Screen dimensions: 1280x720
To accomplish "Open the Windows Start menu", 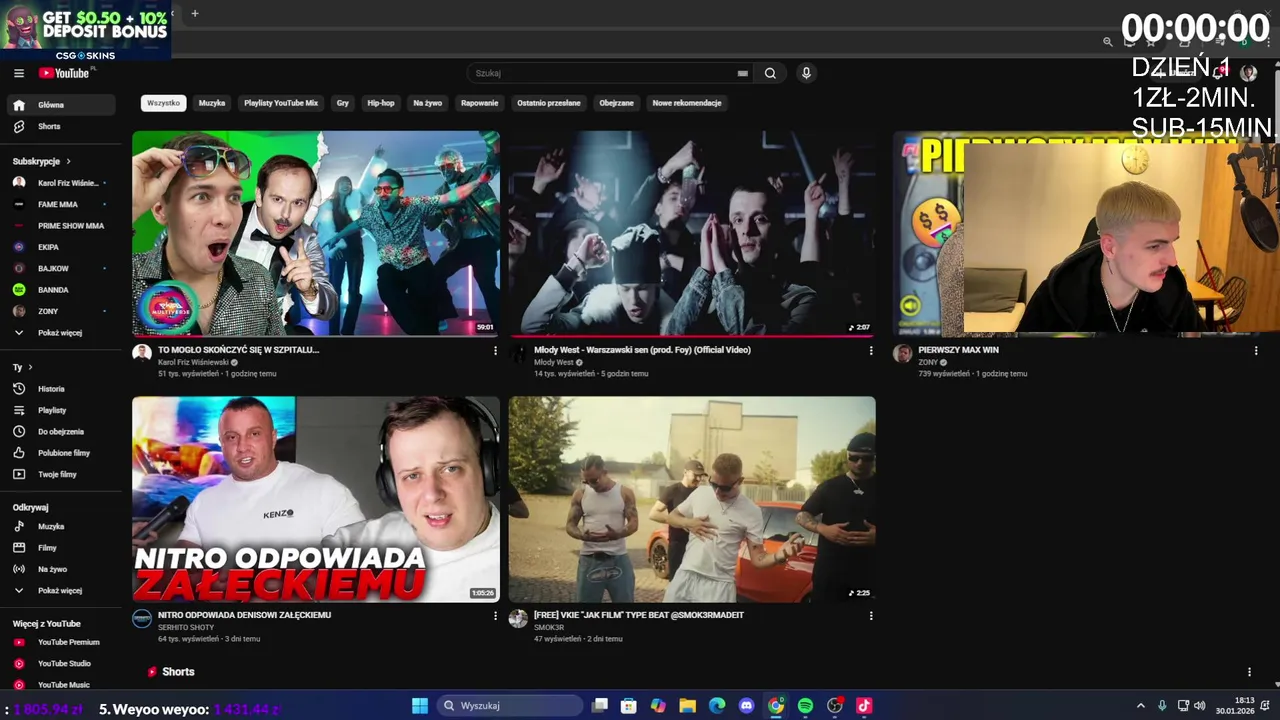I will [x=420, y=706].
